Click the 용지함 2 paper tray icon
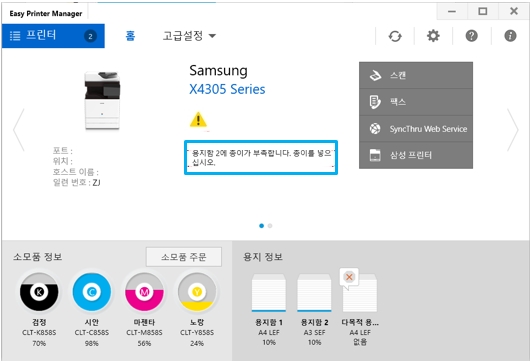The width and height of the screenshot is (531, 362). point(314,293)
